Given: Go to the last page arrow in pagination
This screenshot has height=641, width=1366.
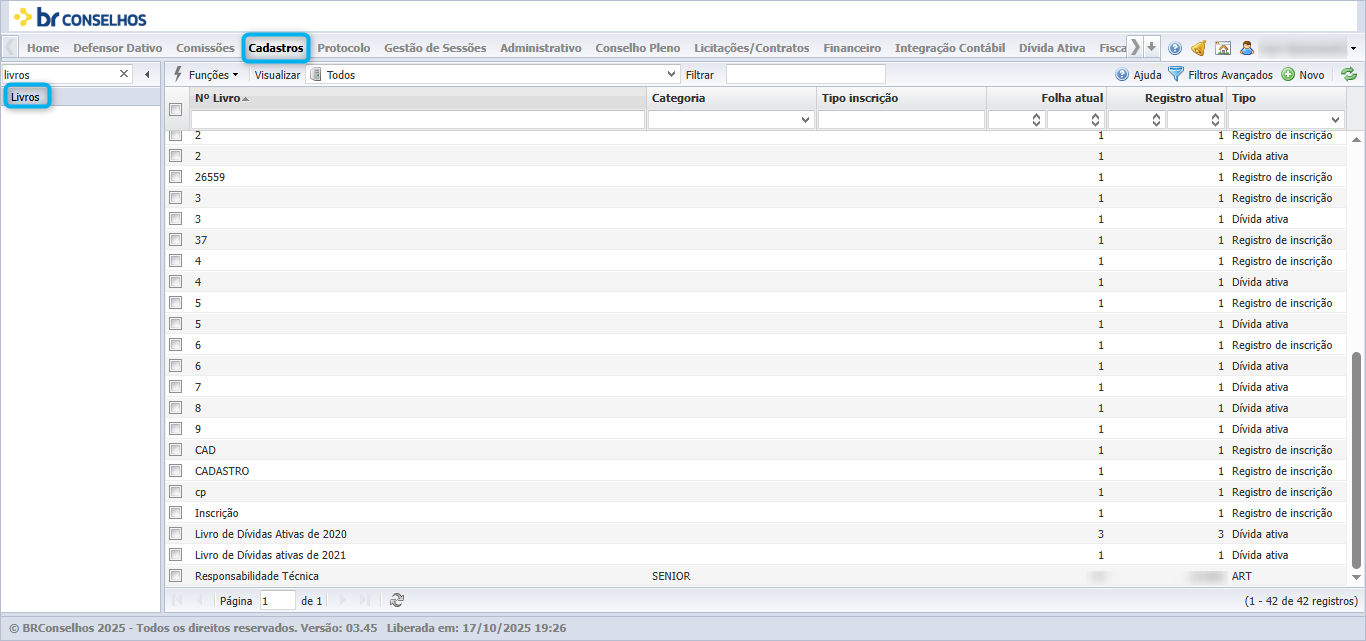Looking at the screenshot, I should pos(365,600).
